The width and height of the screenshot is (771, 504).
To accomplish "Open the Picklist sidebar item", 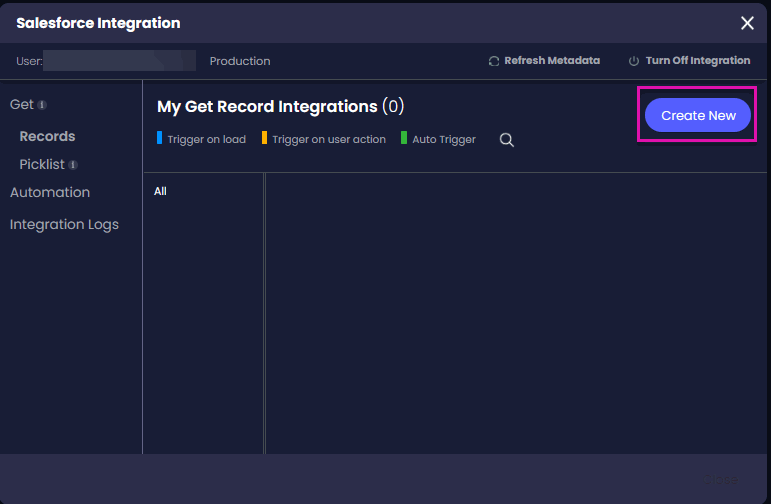I will 42,164.
